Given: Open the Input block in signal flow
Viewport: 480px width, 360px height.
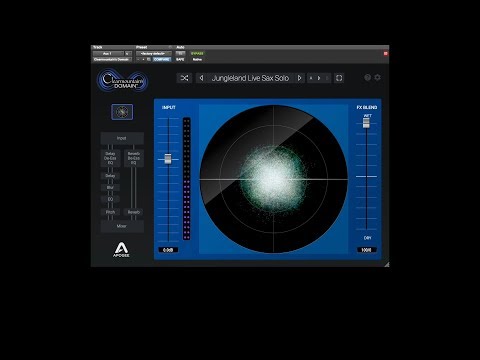Looking at the screenshot, I should 122,138.
